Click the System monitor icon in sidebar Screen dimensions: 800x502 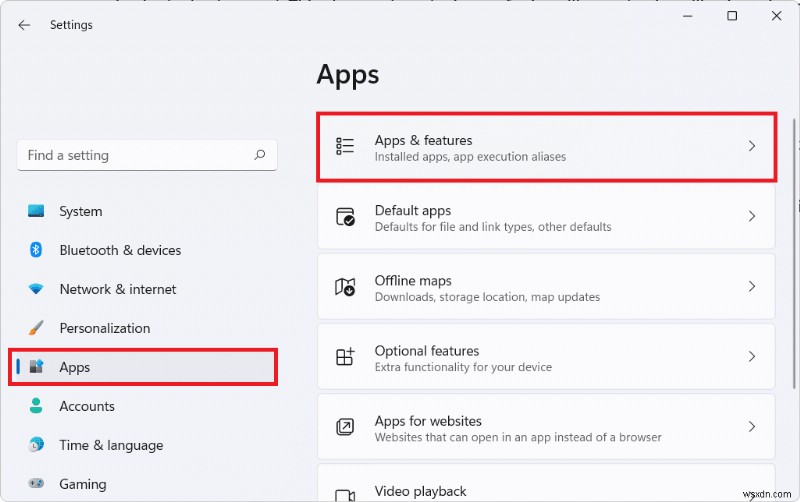click(36, 211)
